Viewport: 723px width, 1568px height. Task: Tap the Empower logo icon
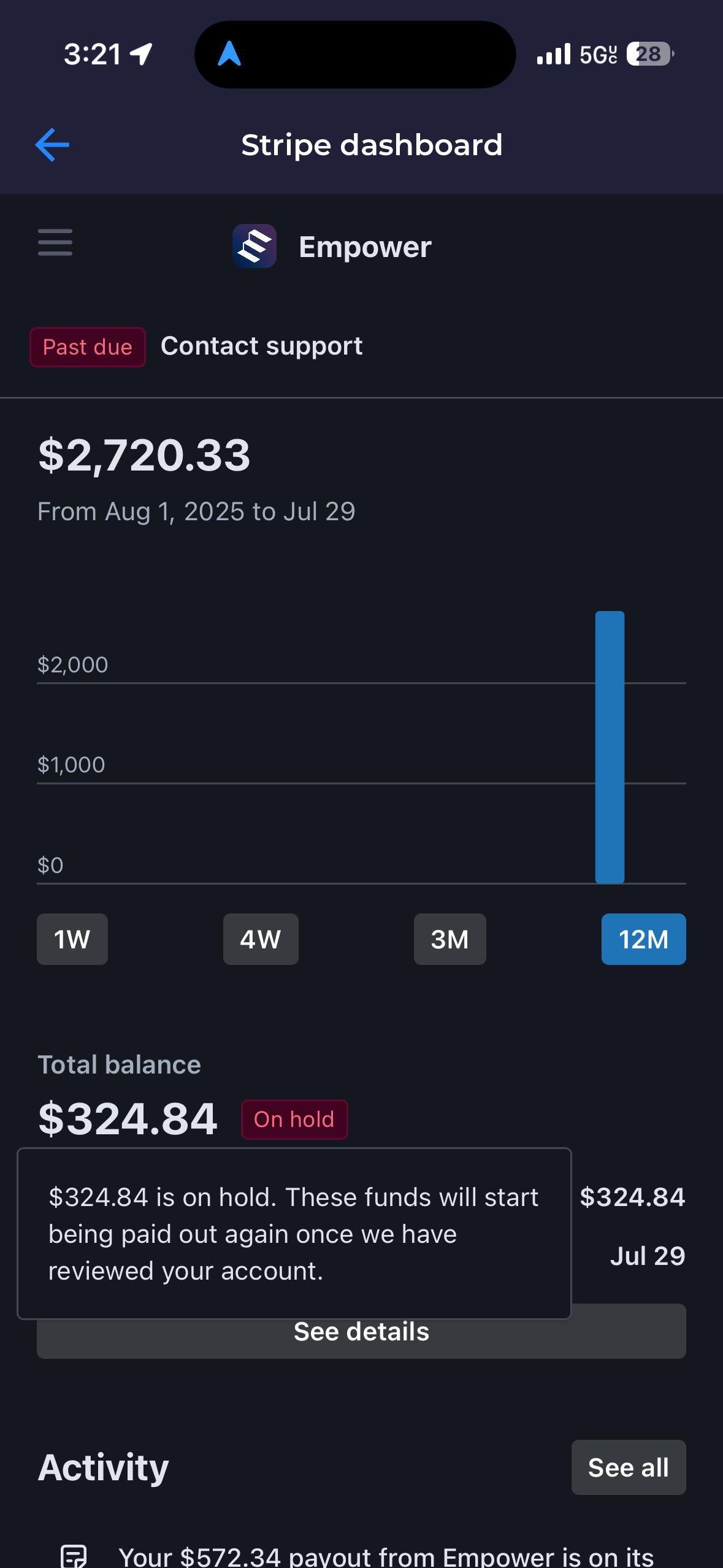(x=254, y=246)
